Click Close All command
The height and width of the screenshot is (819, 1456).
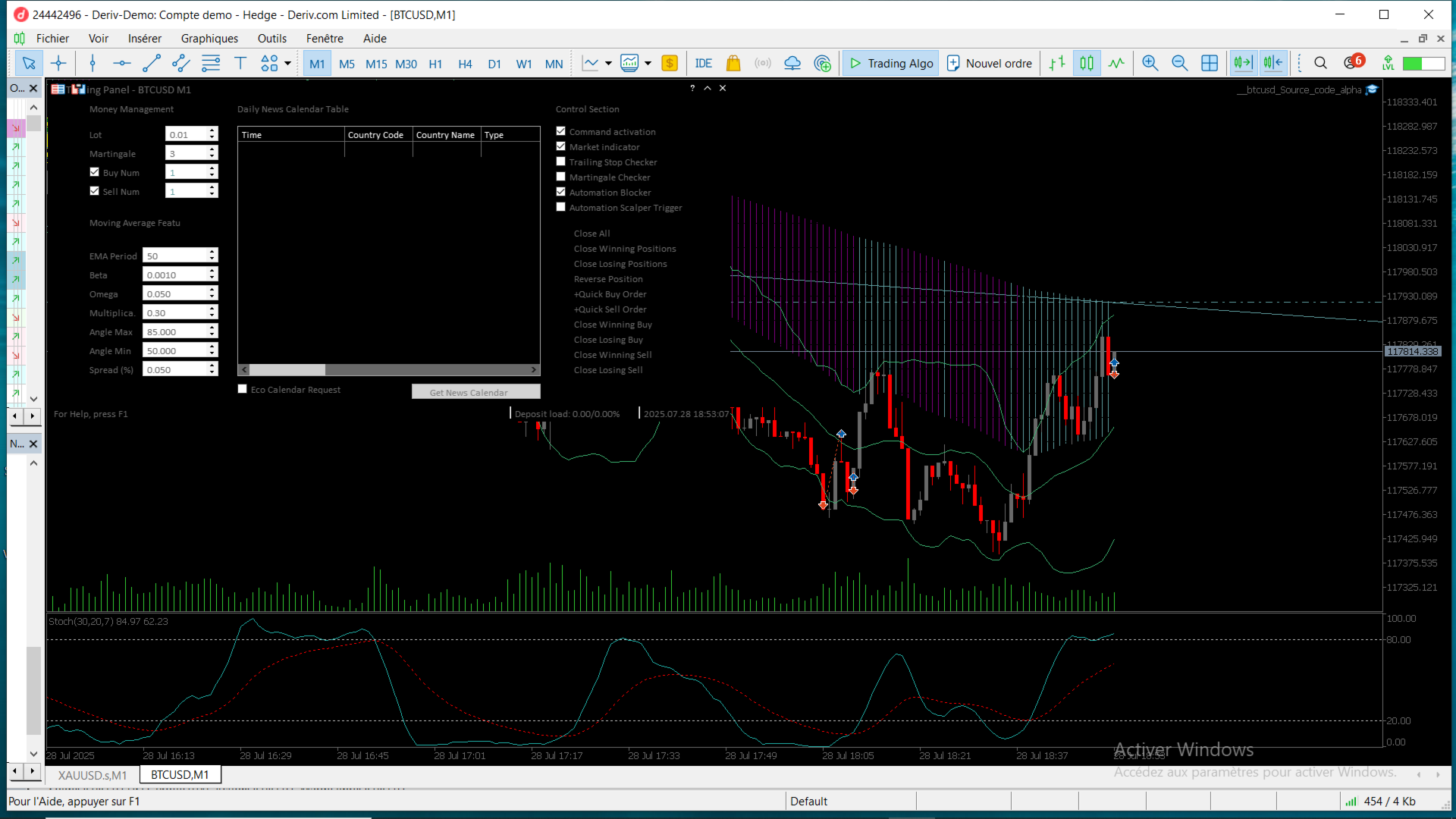(591, 234)
